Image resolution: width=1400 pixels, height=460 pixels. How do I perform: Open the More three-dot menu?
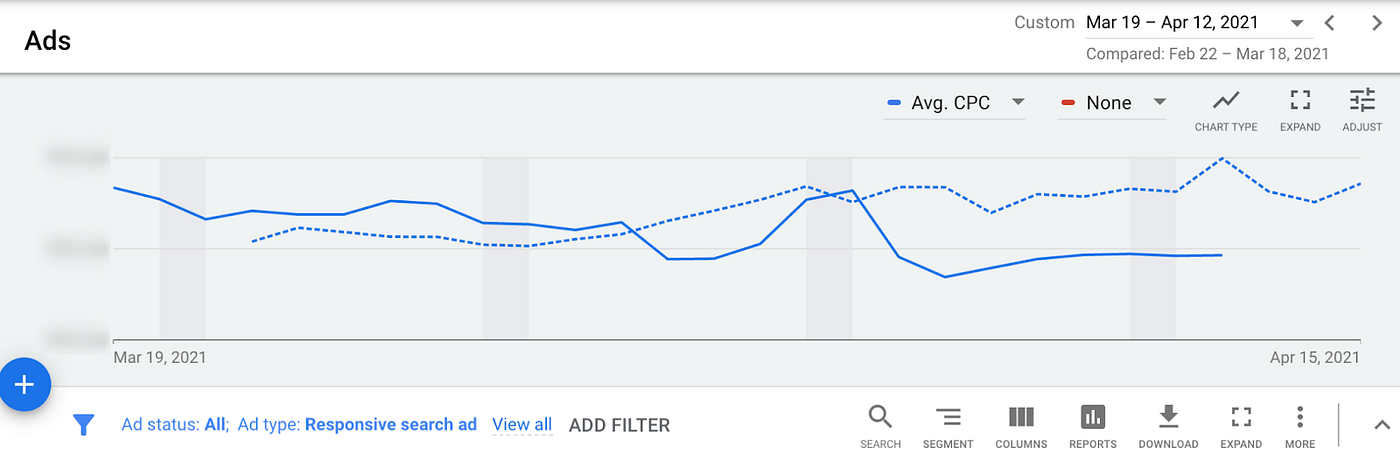[x=1300, y=417]
